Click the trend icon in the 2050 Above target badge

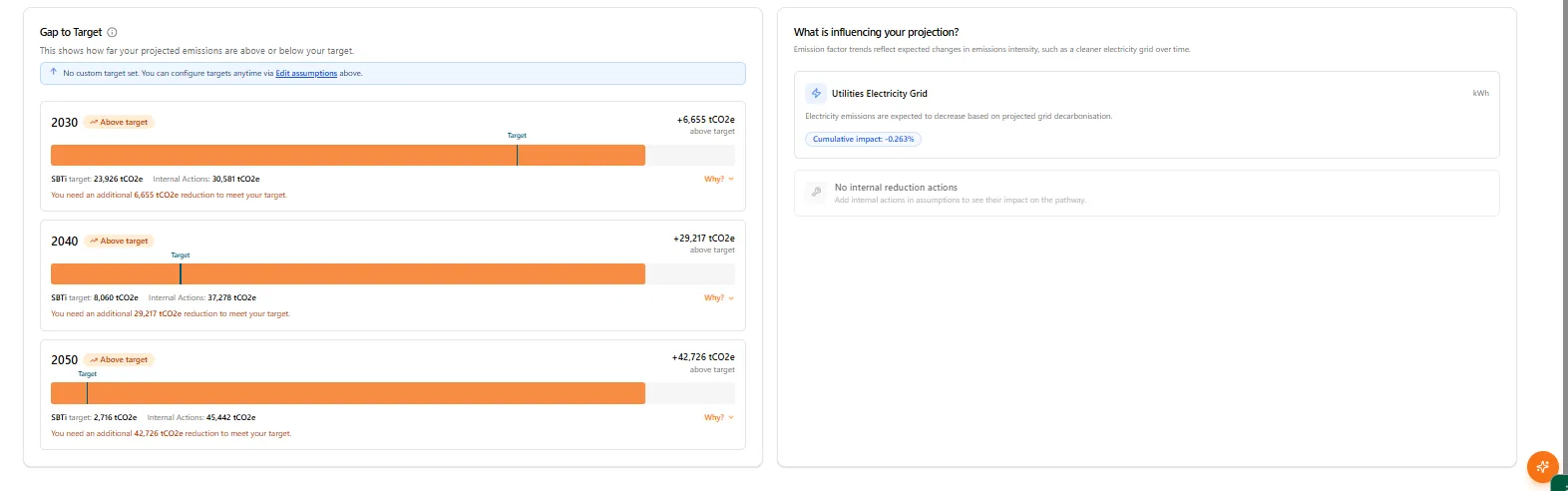pos(94,360)
